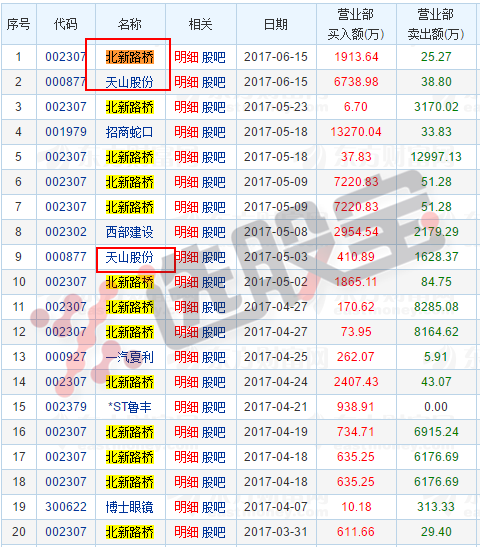480x547 pixels.
Task: Open stock code link 002302
Action: tap(66, 232)
